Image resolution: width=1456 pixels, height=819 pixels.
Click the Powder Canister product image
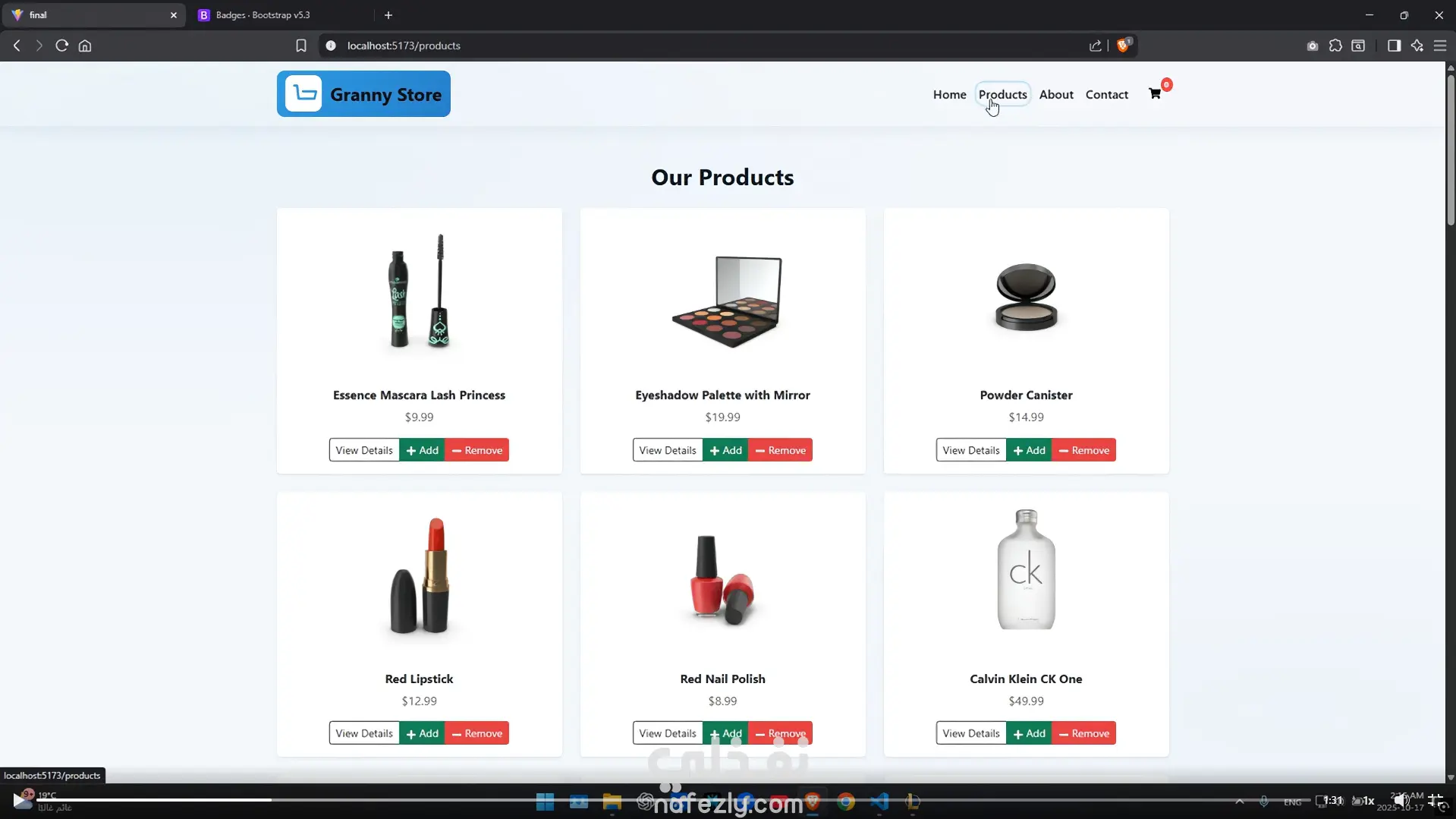(1026, 296)
